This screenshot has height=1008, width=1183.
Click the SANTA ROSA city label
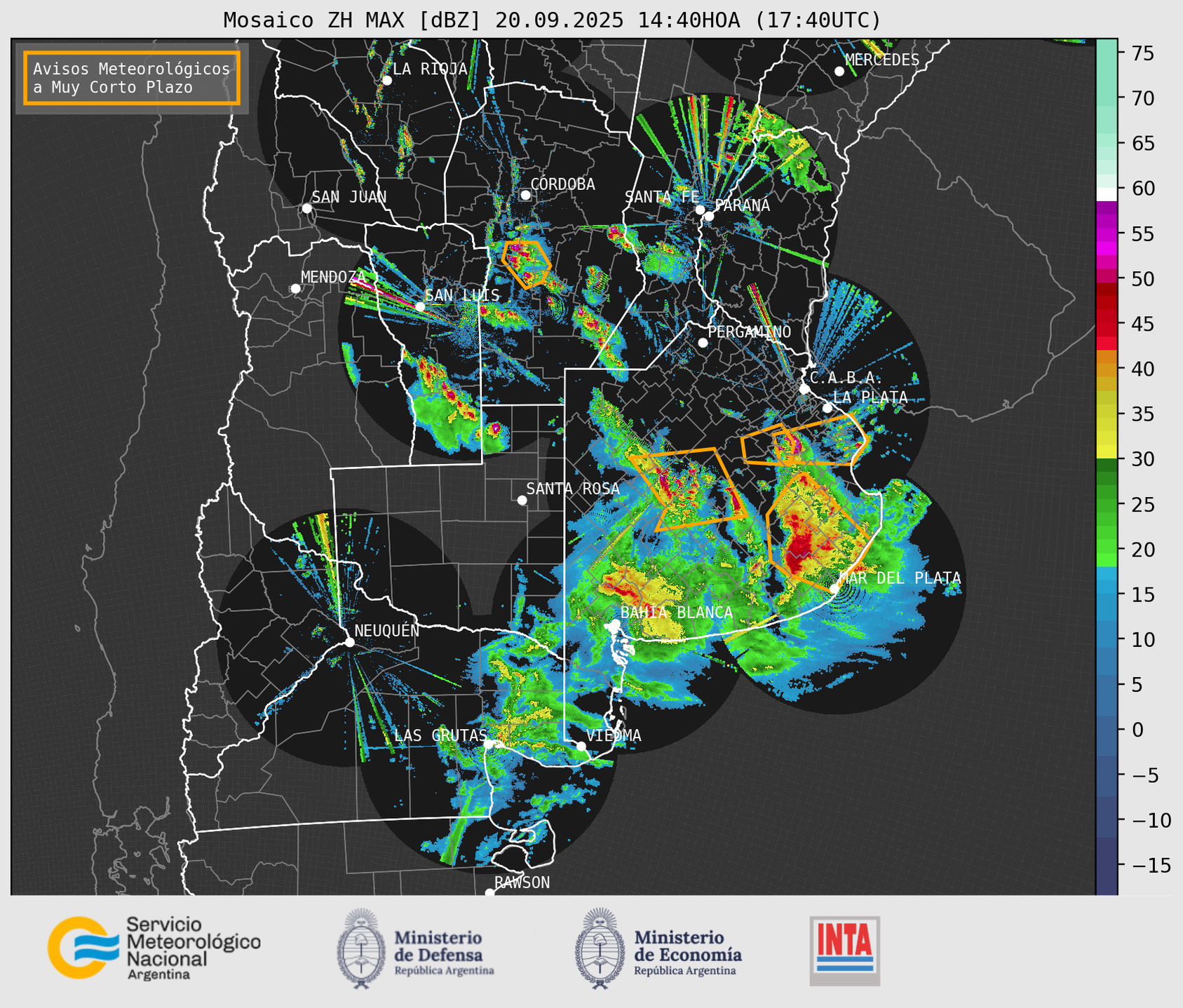pyautogui.click(x=573, y=489)
